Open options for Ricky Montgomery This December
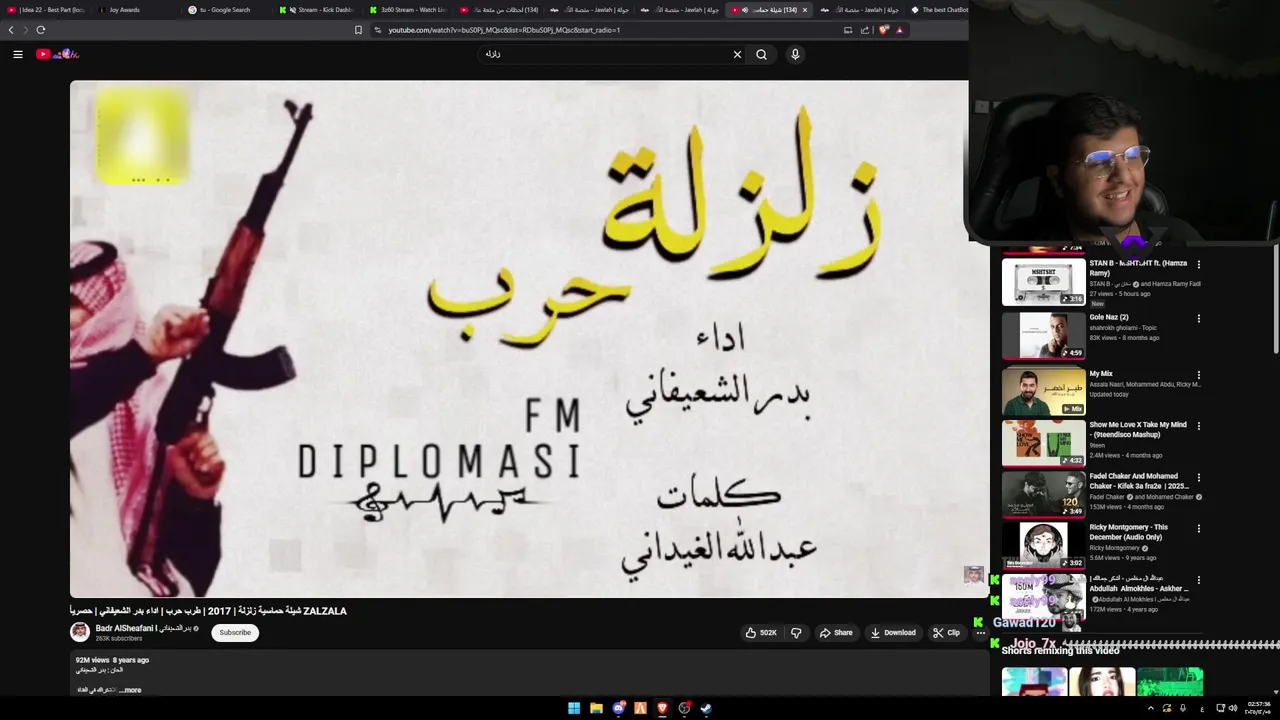This screenshot has width=1280, height=720. click(1198, 529)
